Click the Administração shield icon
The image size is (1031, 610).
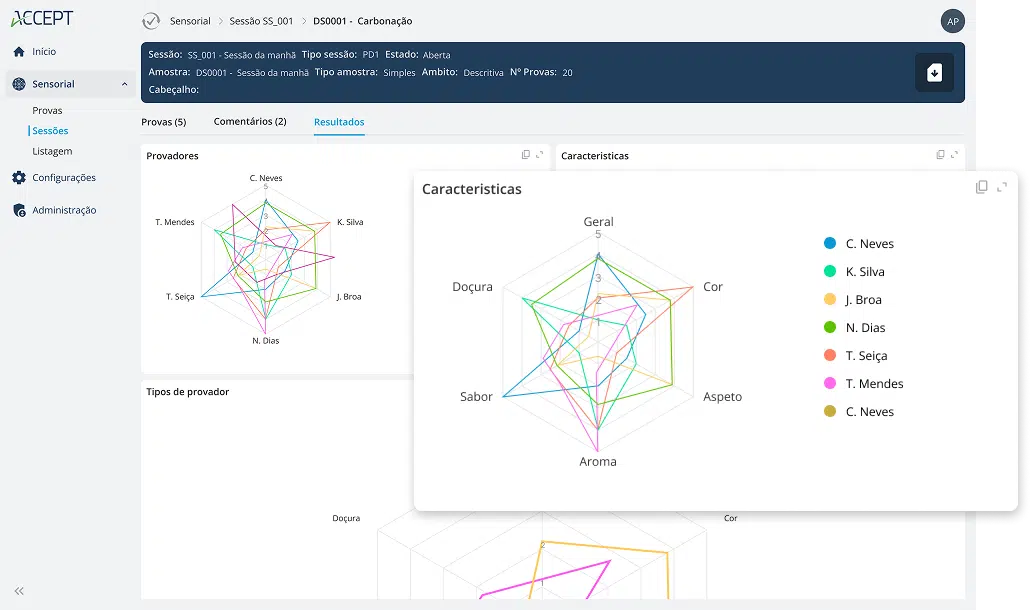pos(19,210)
